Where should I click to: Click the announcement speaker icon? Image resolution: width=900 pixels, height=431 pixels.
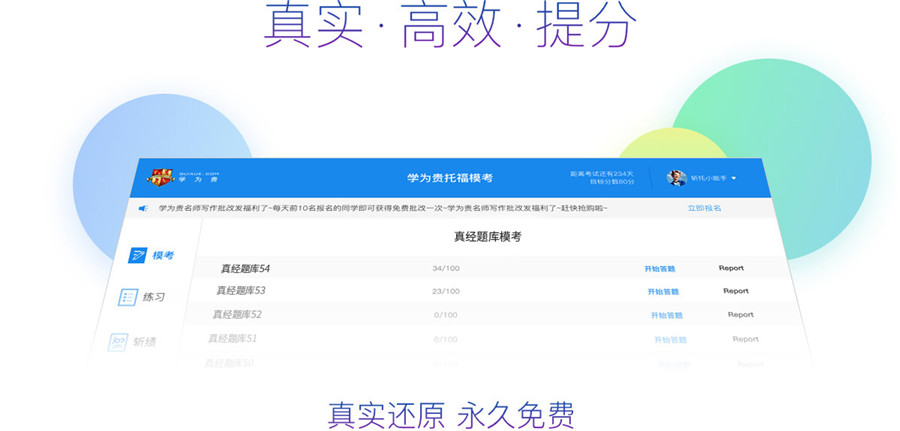(x=143, y=209)
